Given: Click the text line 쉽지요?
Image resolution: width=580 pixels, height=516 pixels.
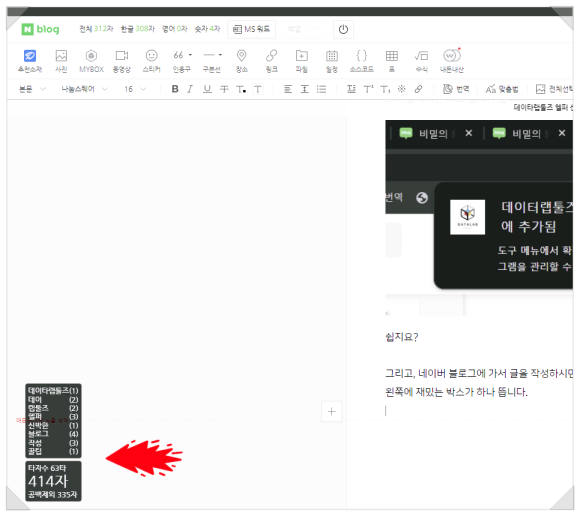Looking at the screenshot, I should tap(402, 337).
